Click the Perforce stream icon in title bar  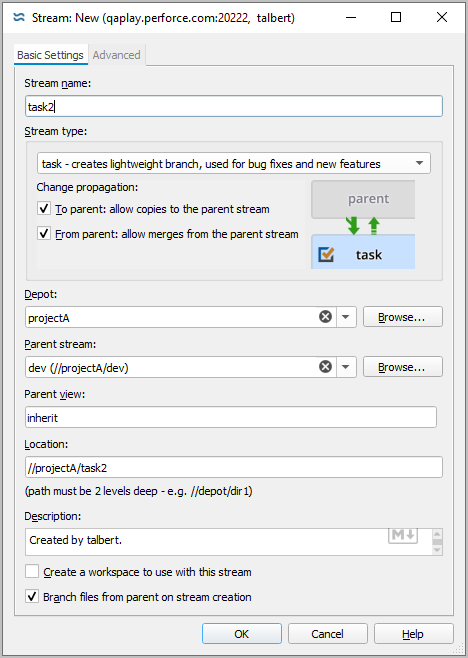coord(19,18)
